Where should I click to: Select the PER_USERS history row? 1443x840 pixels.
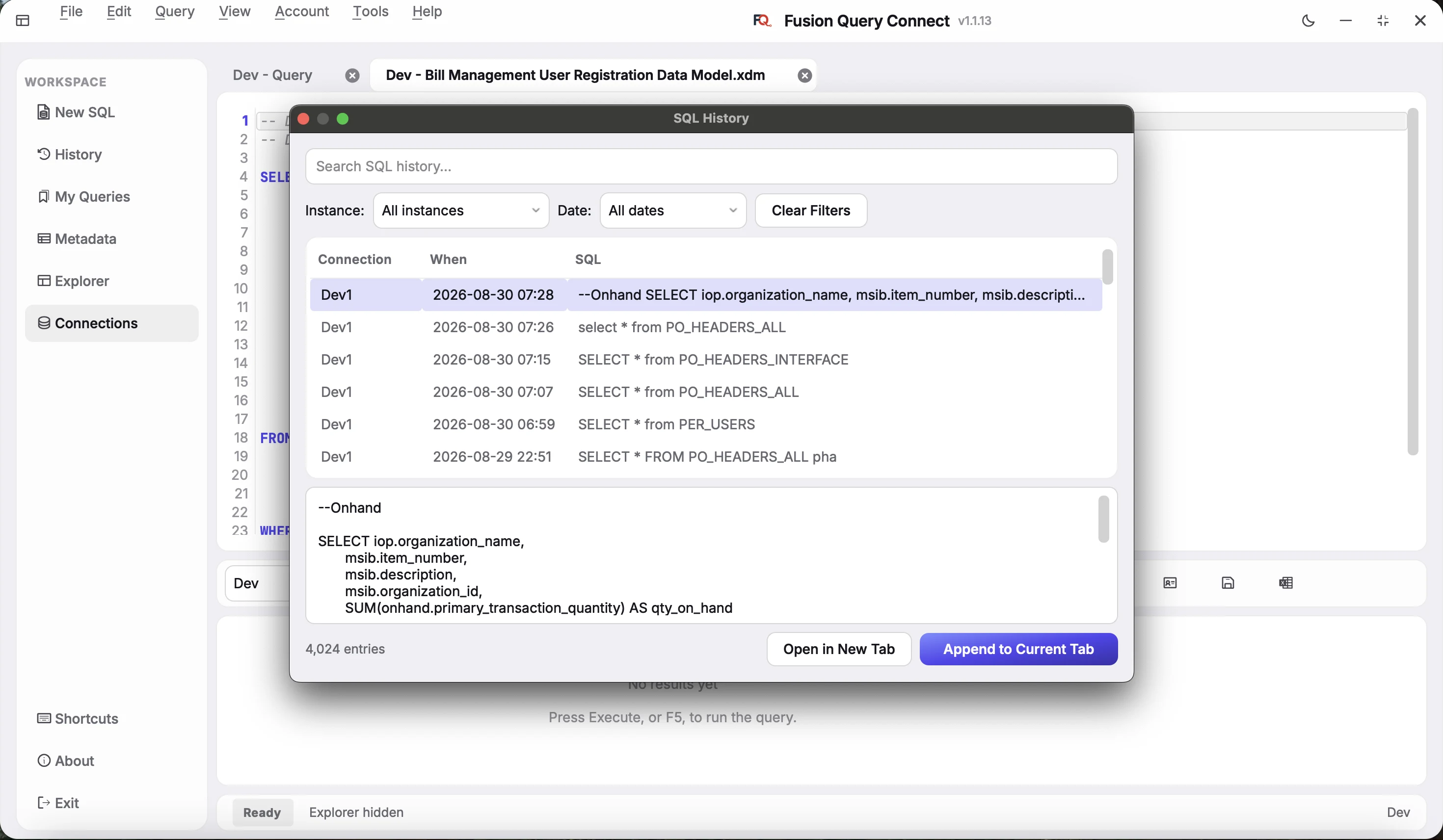pyautogui.click(x=705, y=424)
